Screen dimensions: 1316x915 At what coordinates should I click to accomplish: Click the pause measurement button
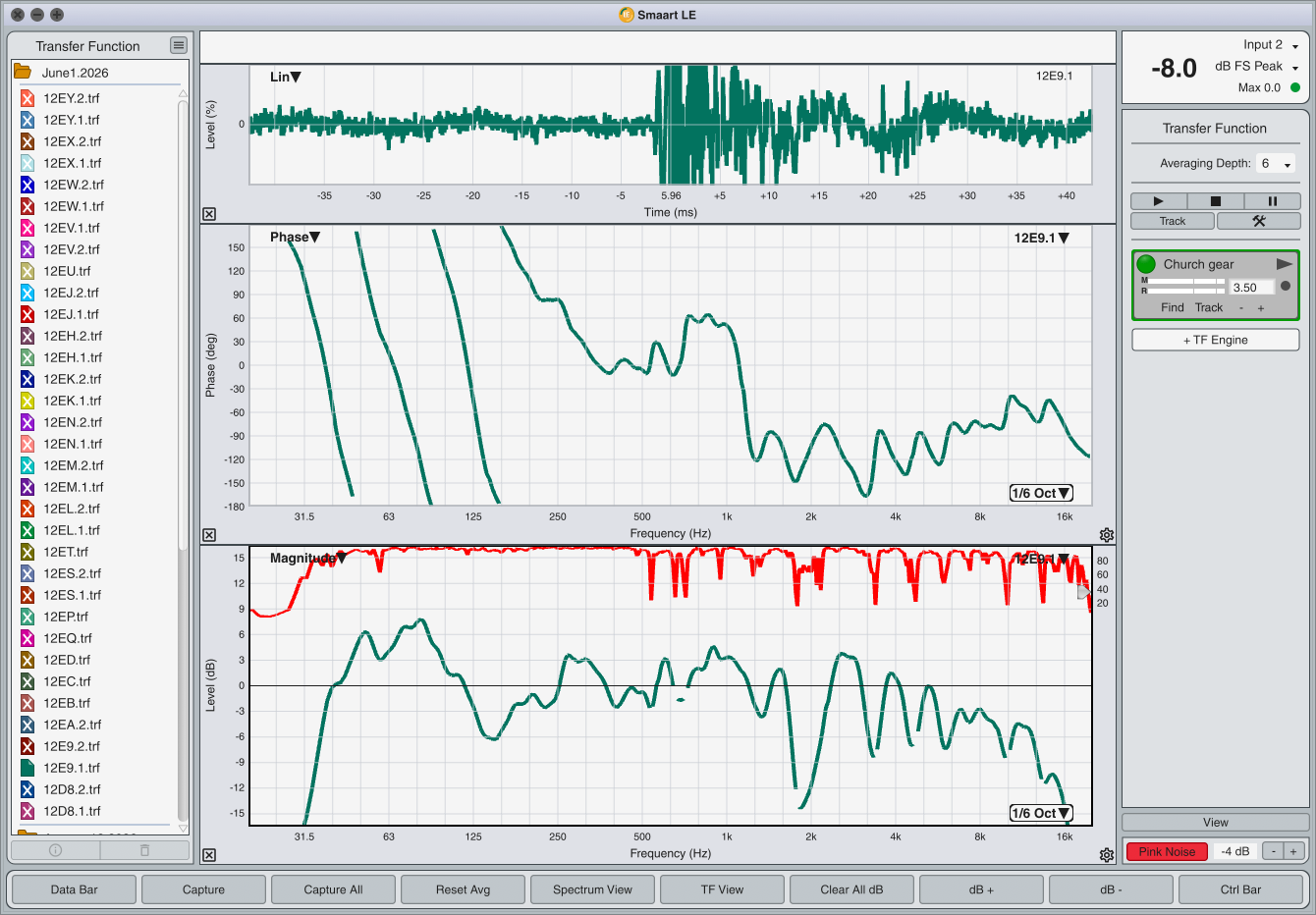[x=1272, y=201]
